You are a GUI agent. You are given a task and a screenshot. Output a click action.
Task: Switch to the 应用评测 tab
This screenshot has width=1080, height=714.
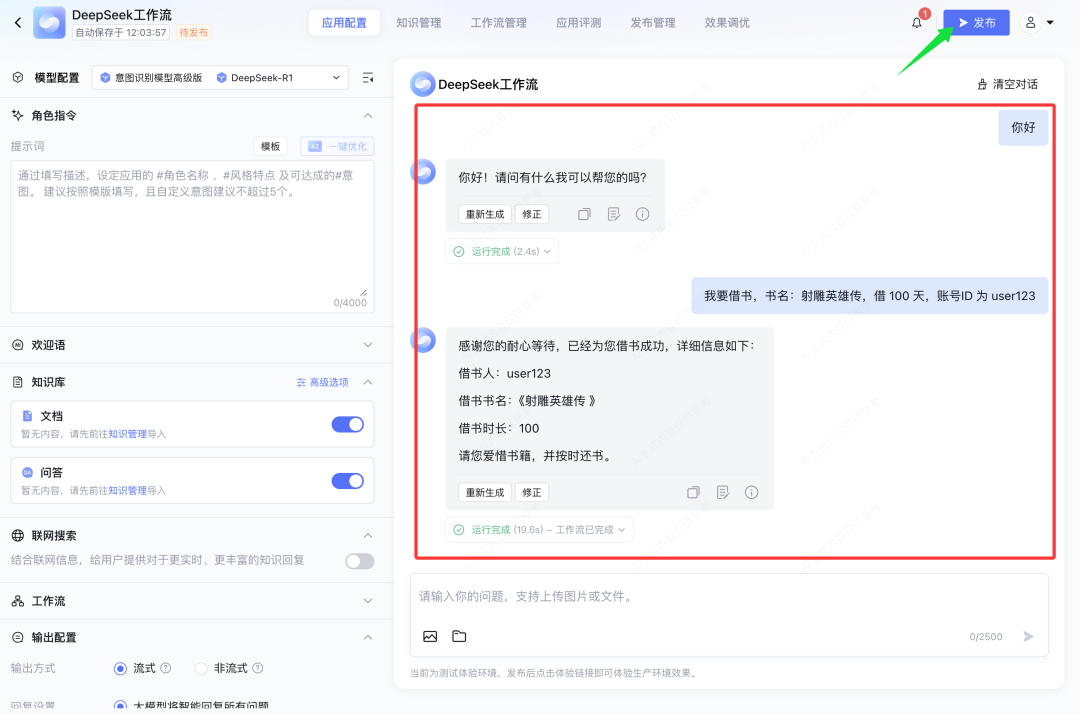coord(579,23)
